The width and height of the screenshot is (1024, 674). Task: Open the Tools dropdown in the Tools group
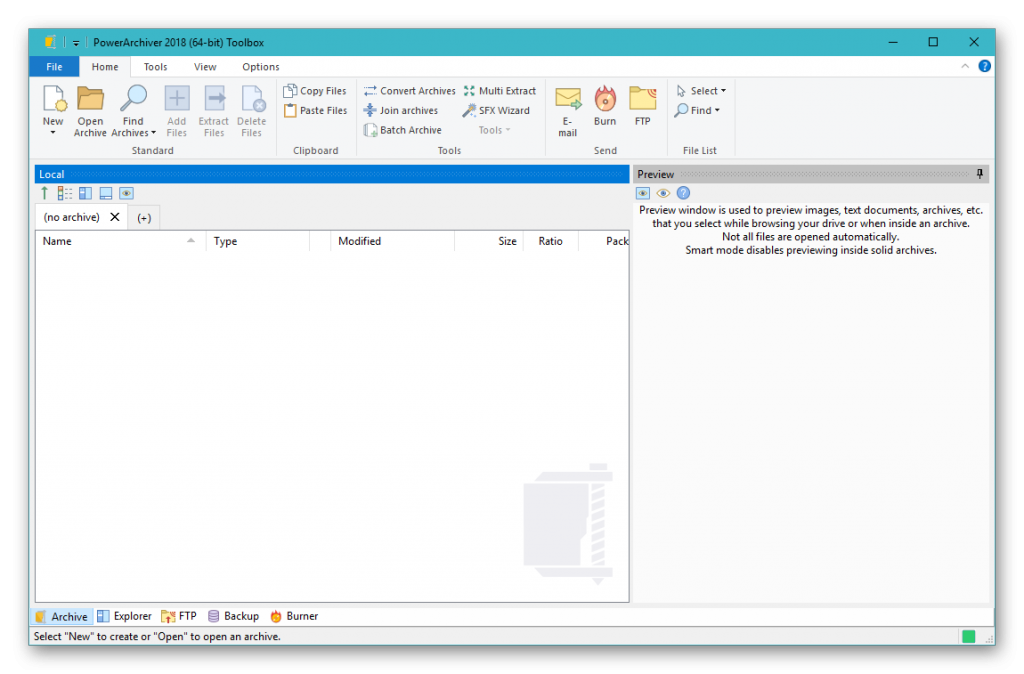[493, 129]
